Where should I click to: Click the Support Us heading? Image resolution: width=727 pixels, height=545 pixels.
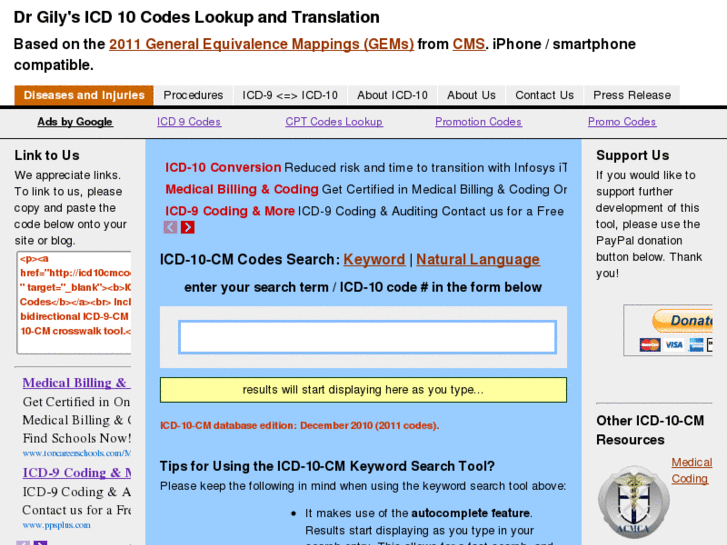(632, 155)
